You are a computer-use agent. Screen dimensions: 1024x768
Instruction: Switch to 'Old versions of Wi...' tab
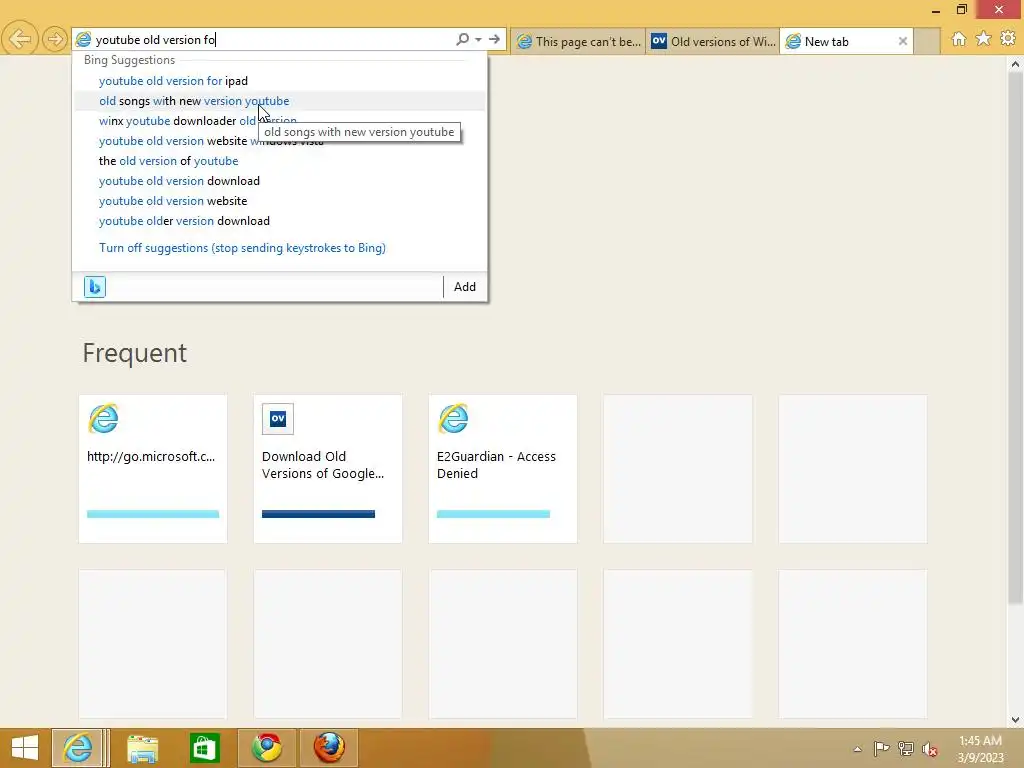713,41
